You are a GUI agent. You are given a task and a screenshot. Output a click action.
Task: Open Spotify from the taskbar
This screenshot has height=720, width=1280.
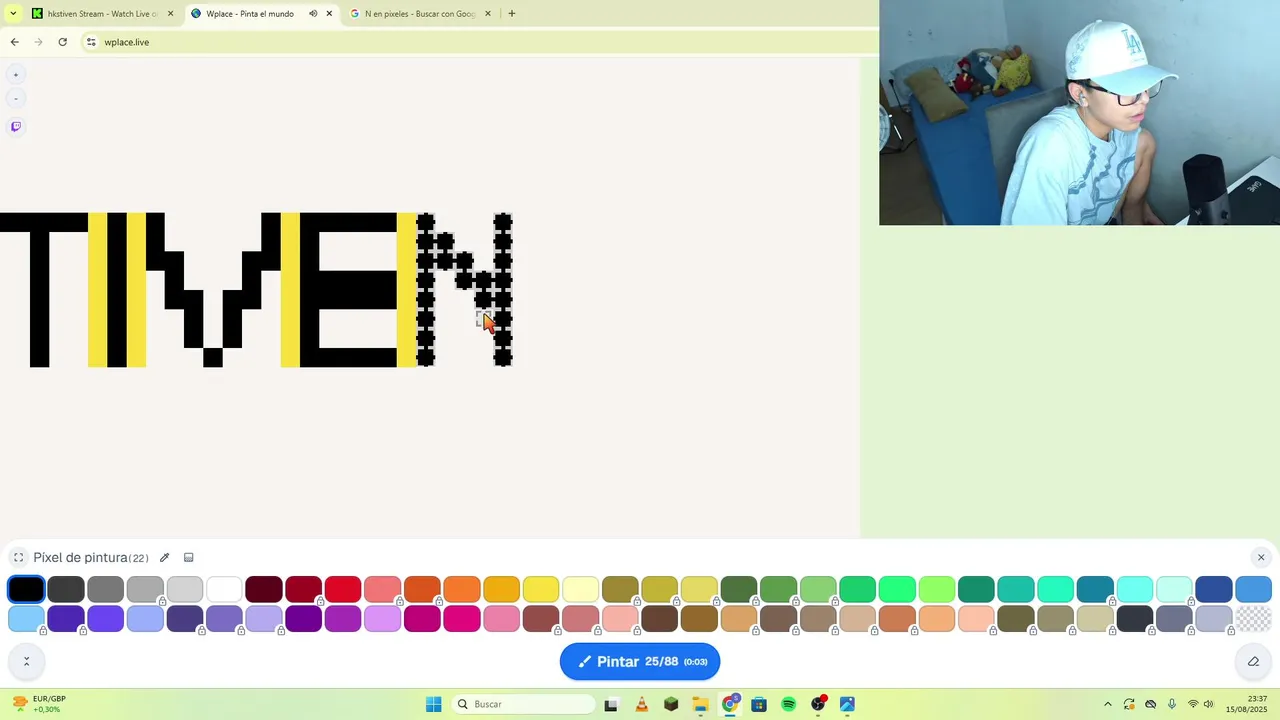[788, 704]
